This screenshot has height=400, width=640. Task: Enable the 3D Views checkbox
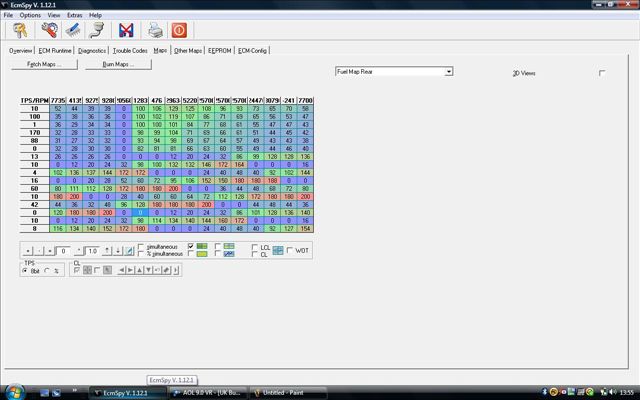pos(601,73)
